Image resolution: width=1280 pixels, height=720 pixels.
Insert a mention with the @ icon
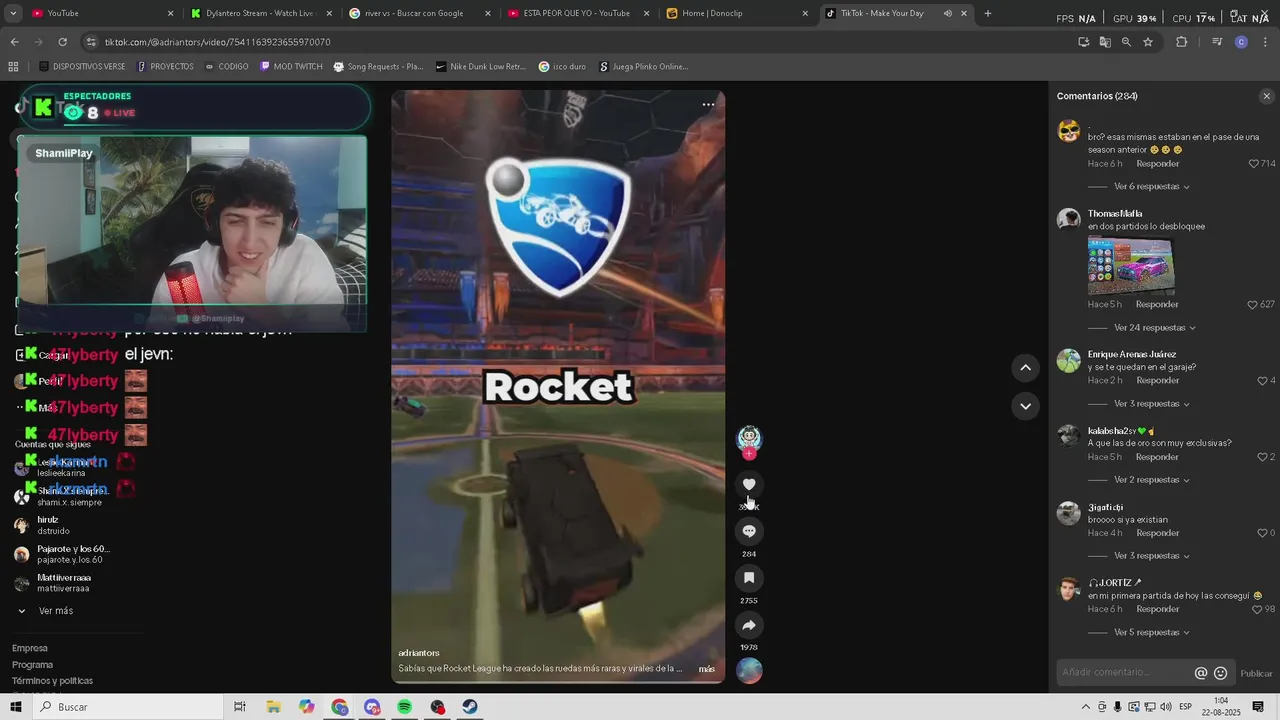tap(1201, 673)
